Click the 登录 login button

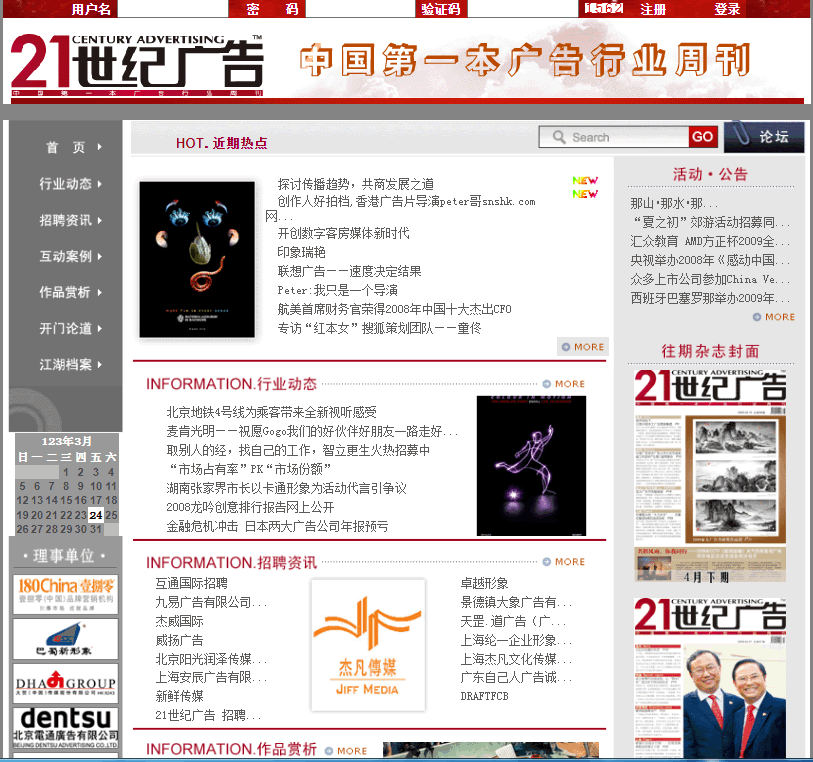[x=727, y=9]
